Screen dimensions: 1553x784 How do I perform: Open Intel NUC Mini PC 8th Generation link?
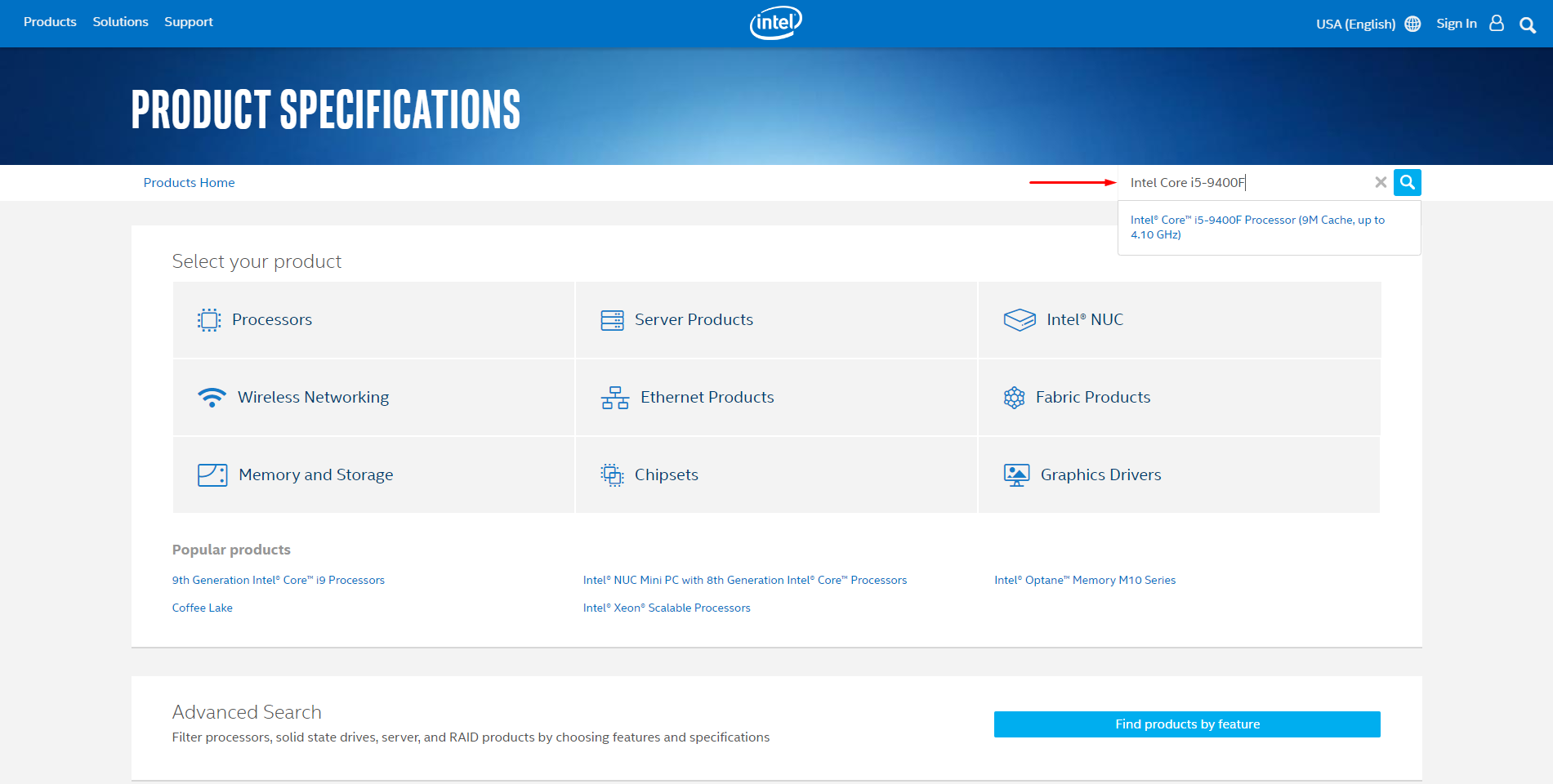point(744,581)
